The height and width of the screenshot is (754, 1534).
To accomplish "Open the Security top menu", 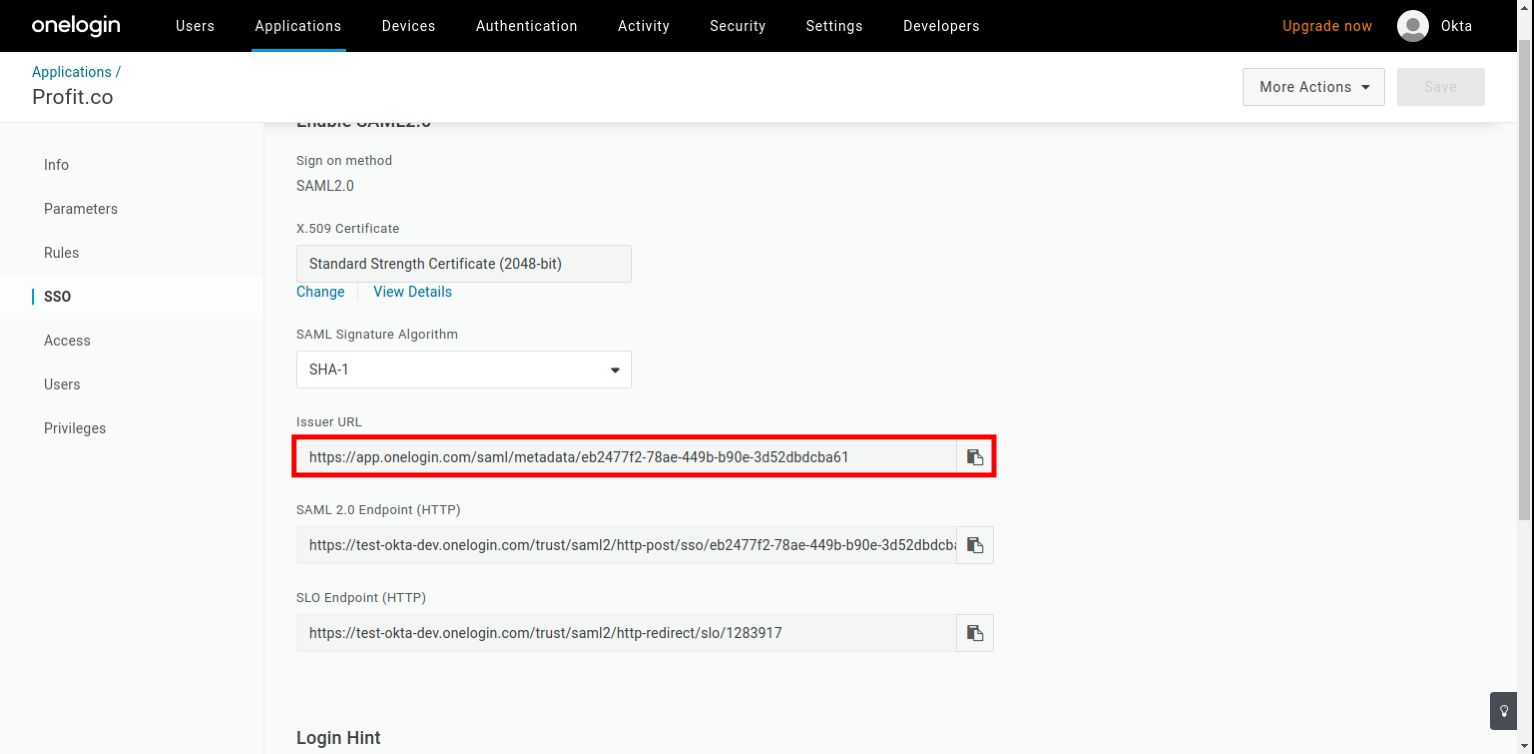I will [x=737, y=26].
